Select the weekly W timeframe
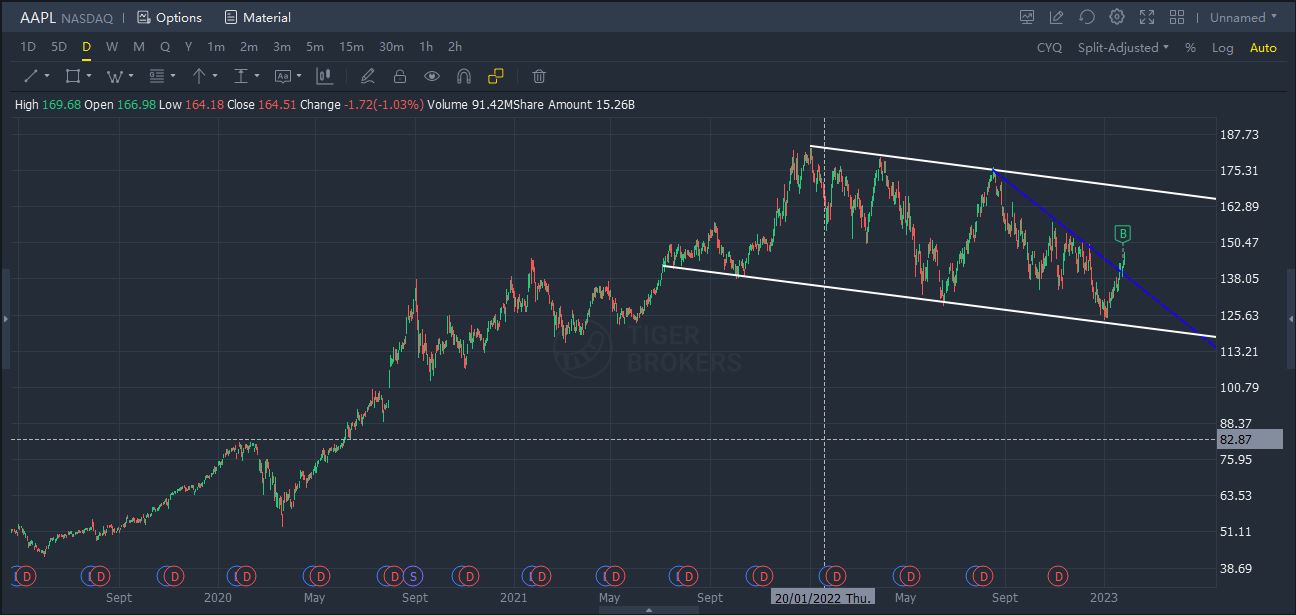Viewport: 1296px width, 615px height. [112, 47]
